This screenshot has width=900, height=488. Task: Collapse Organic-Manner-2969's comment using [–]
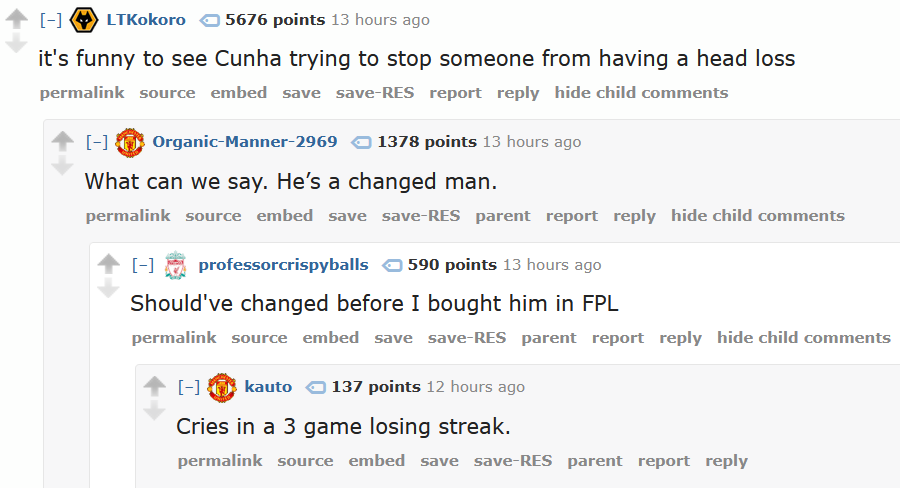click(x=96, y=142)
